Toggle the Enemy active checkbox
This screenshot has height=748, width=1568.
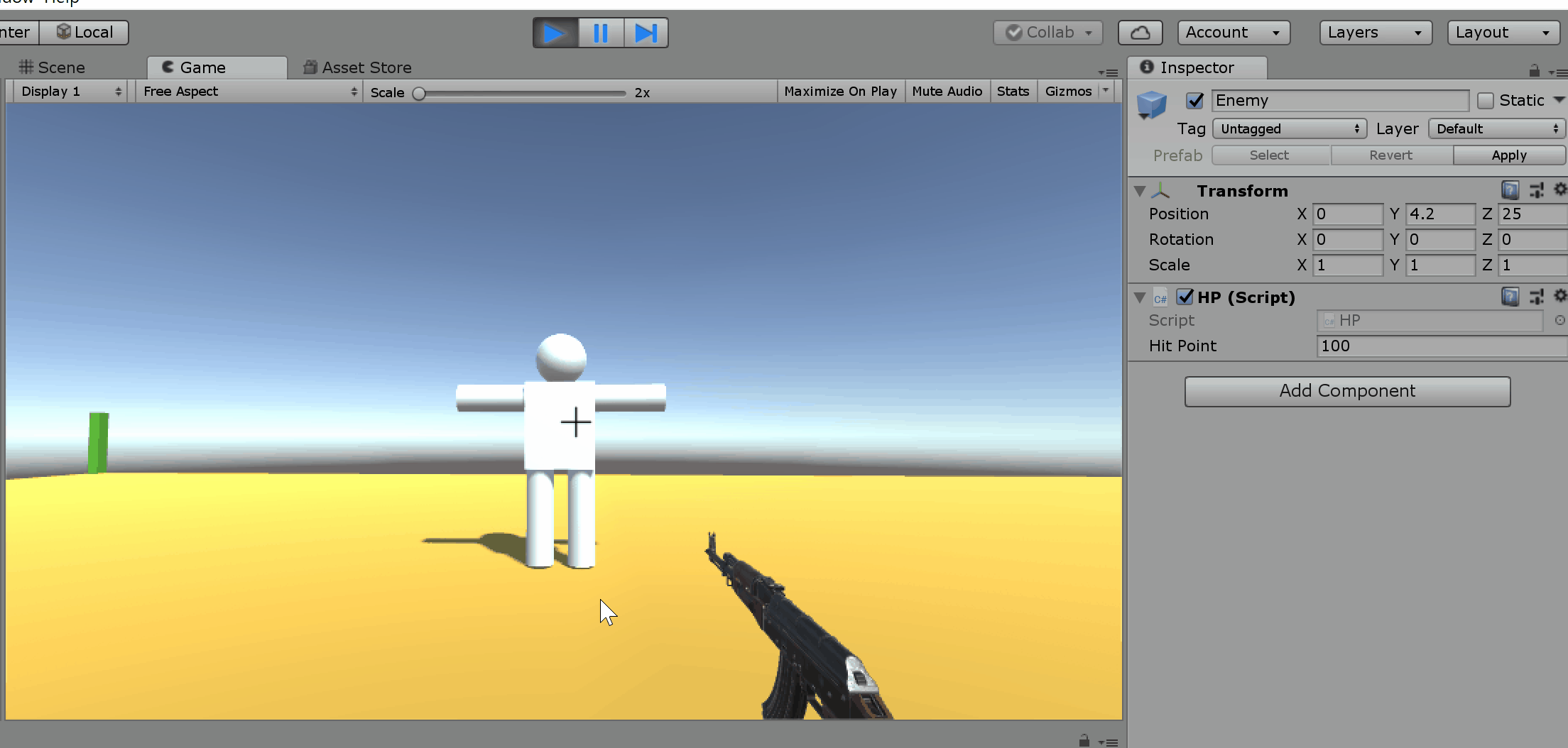coord(1194,101)
